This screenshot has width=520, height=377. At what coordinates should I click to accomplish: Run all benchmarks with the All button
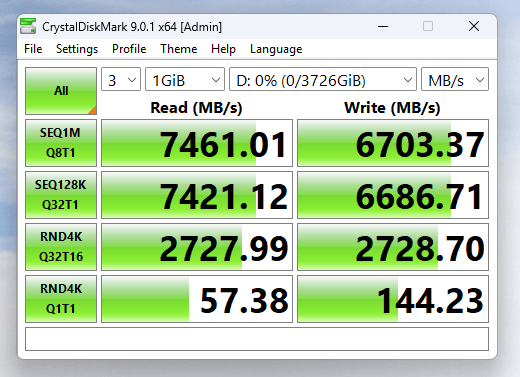pos(61,91)
